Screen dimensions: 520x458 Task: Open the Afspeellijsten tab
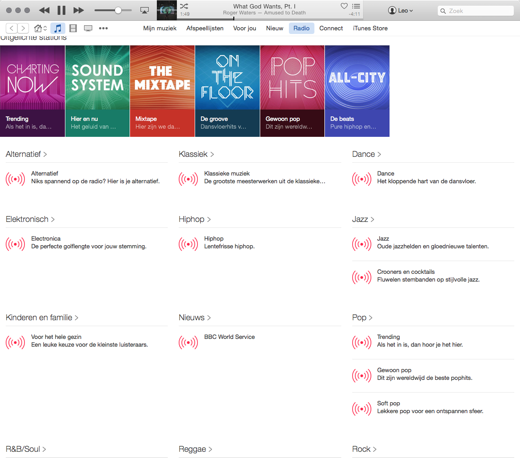205,28
